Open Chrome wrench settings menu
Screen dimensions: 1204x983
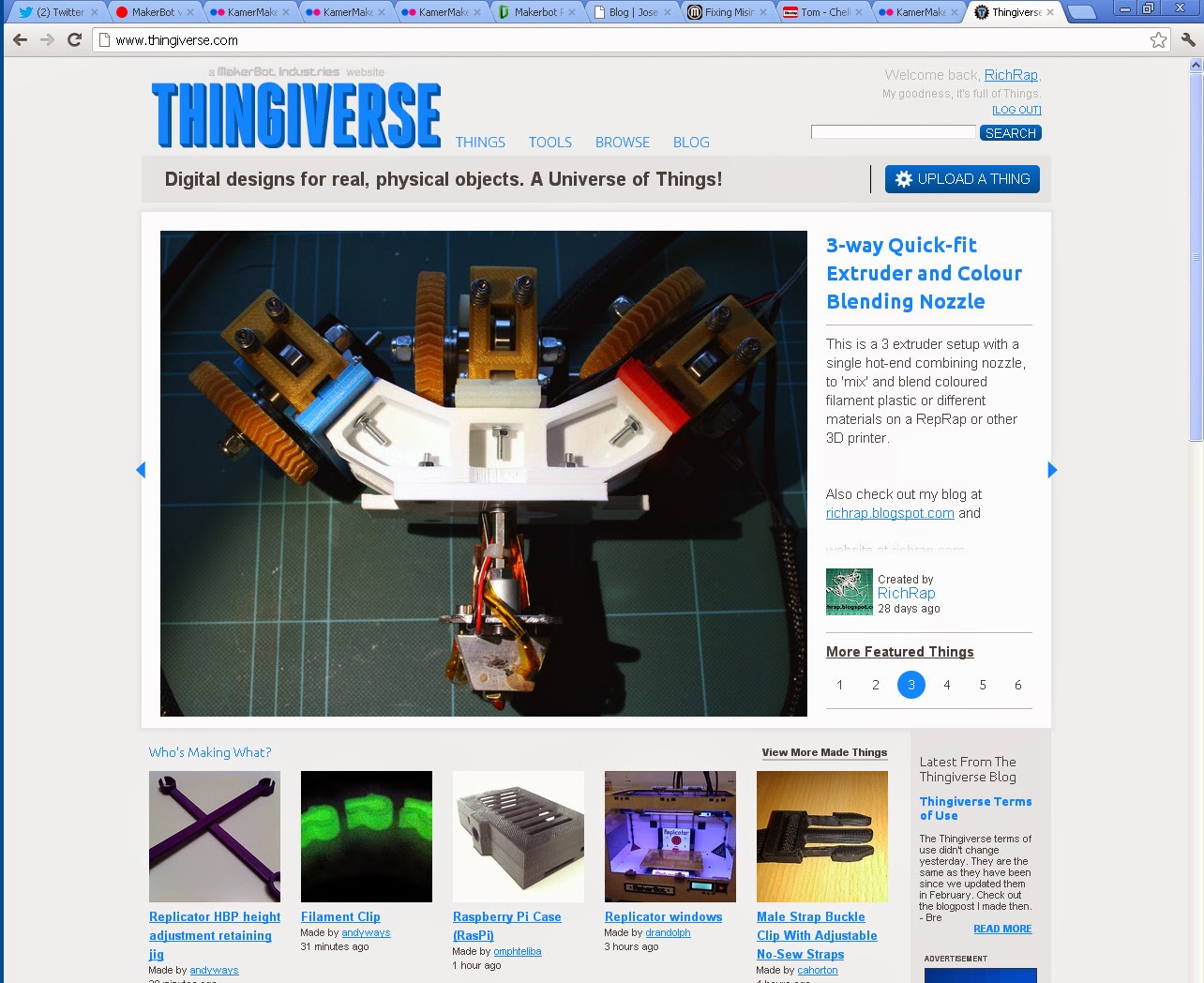(x=1188, y=39)
